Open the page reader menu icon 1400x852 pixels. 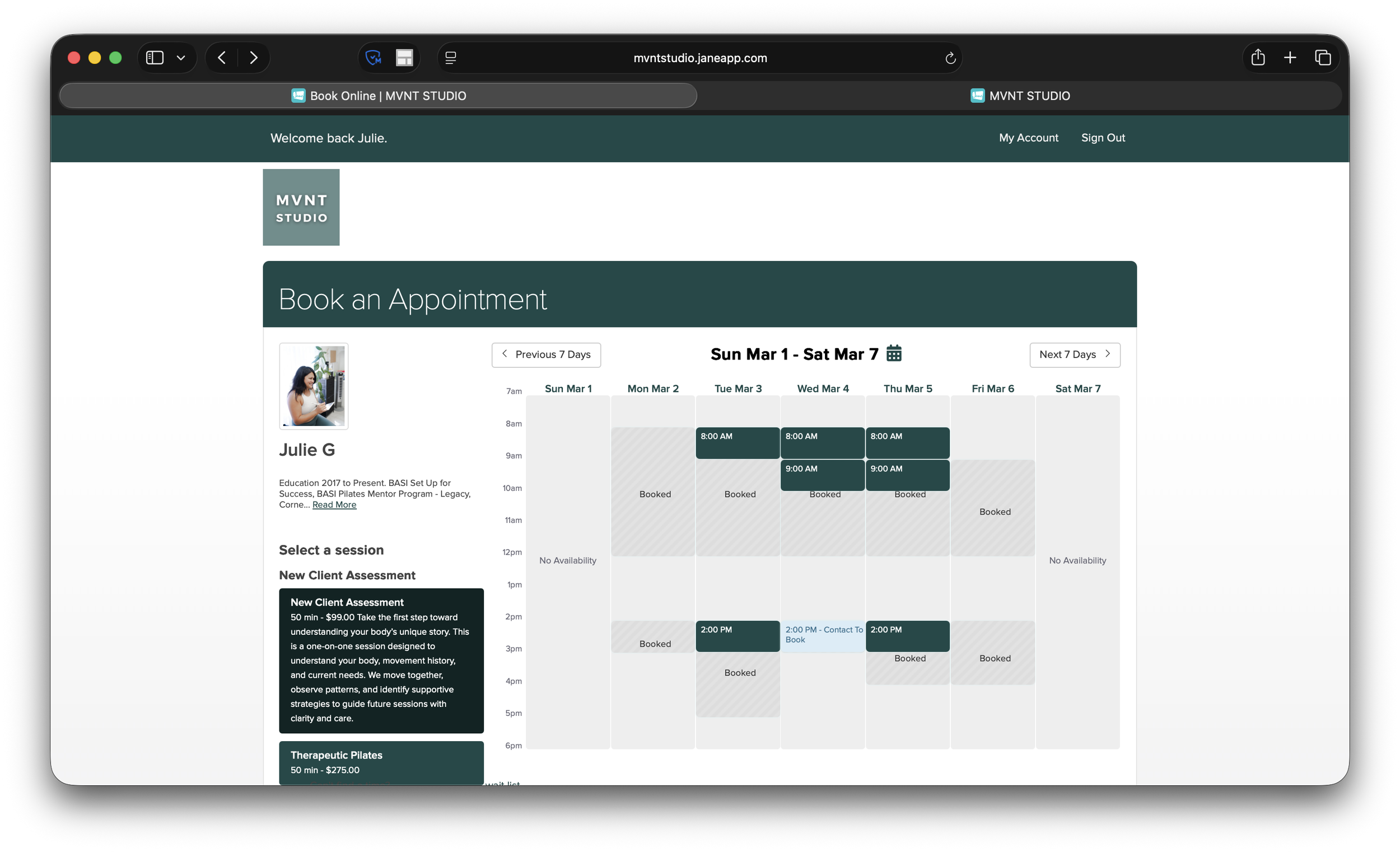pos(451,58)
